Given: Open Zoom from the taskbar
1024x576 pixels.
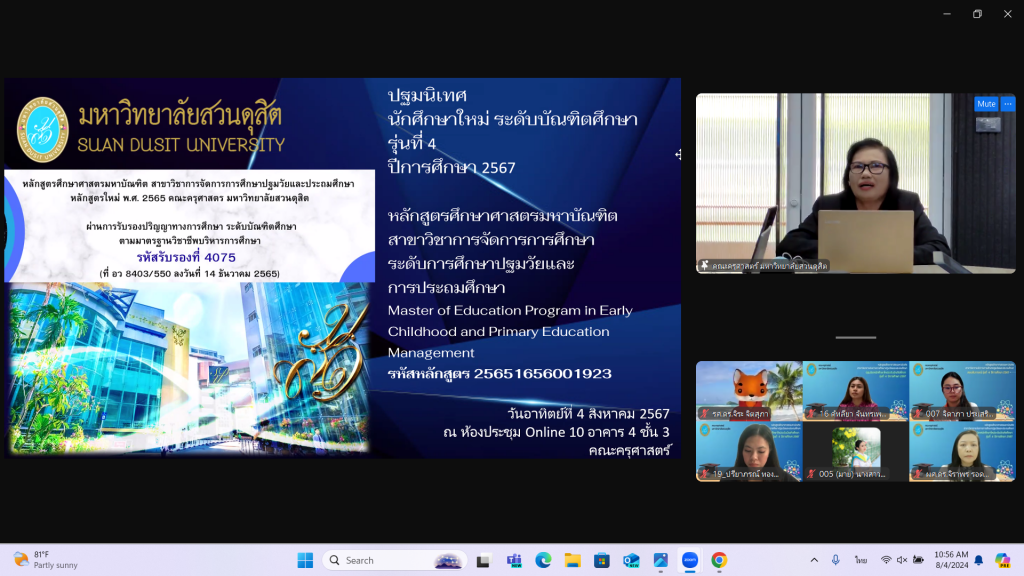Looking at the screenshot, I should 689,560.
